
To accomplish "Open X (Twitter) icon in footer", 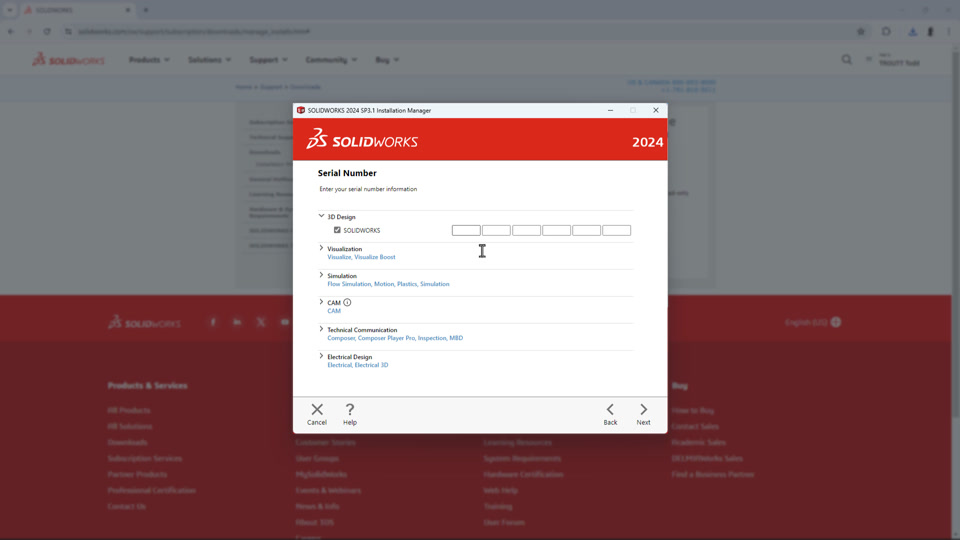I will [261, 322].
